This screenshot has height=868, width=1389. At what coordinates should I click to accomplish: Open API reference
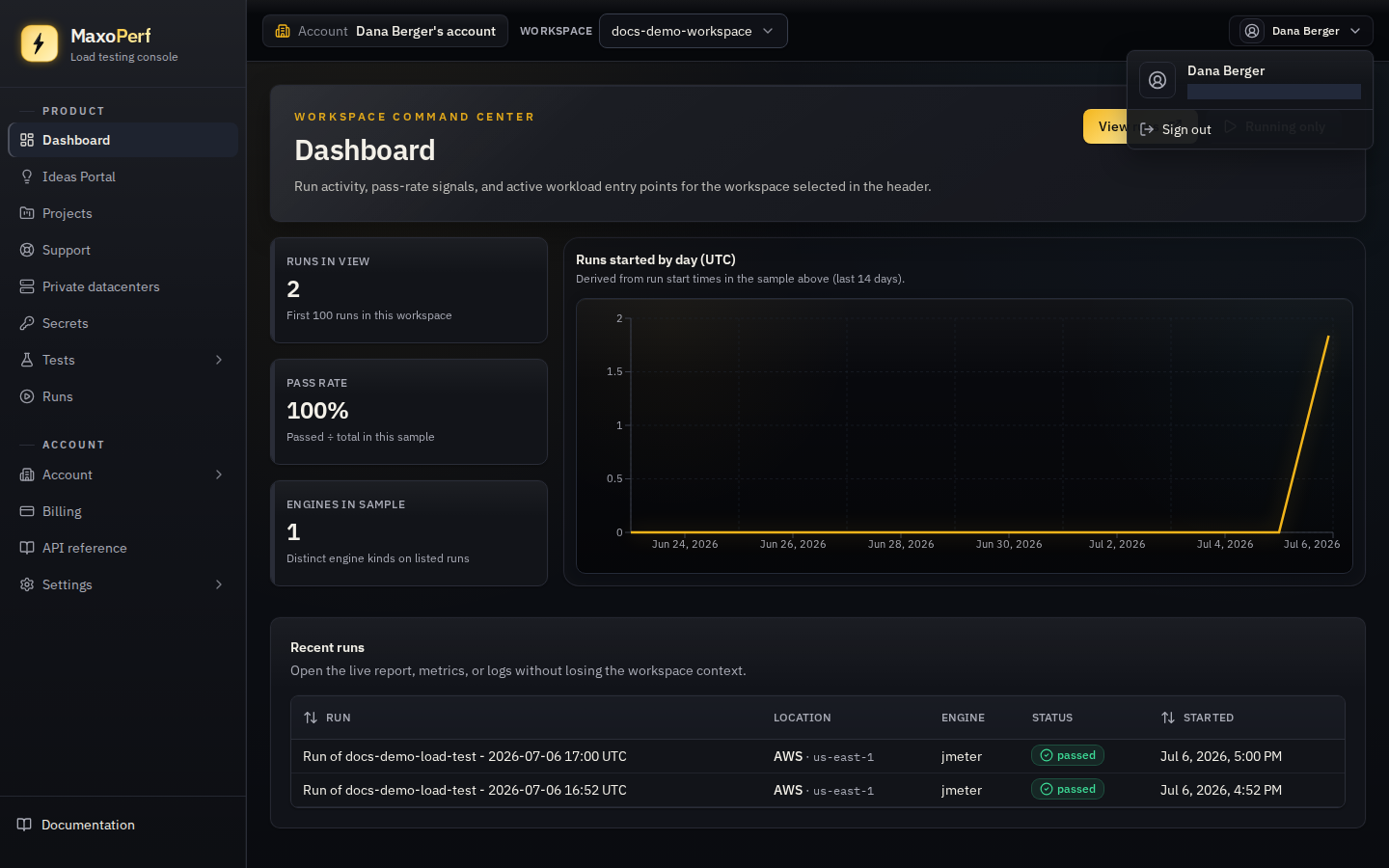(123, 548)
